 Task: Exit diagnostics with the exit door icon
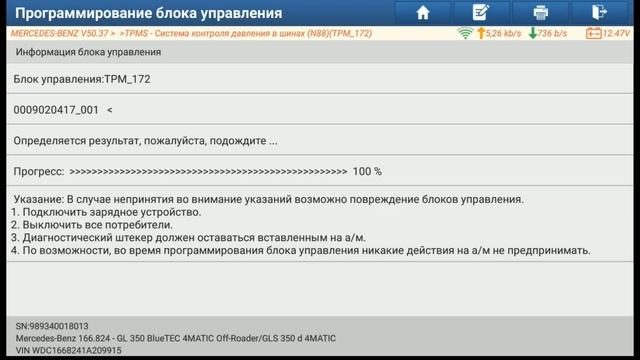point(599,13)
